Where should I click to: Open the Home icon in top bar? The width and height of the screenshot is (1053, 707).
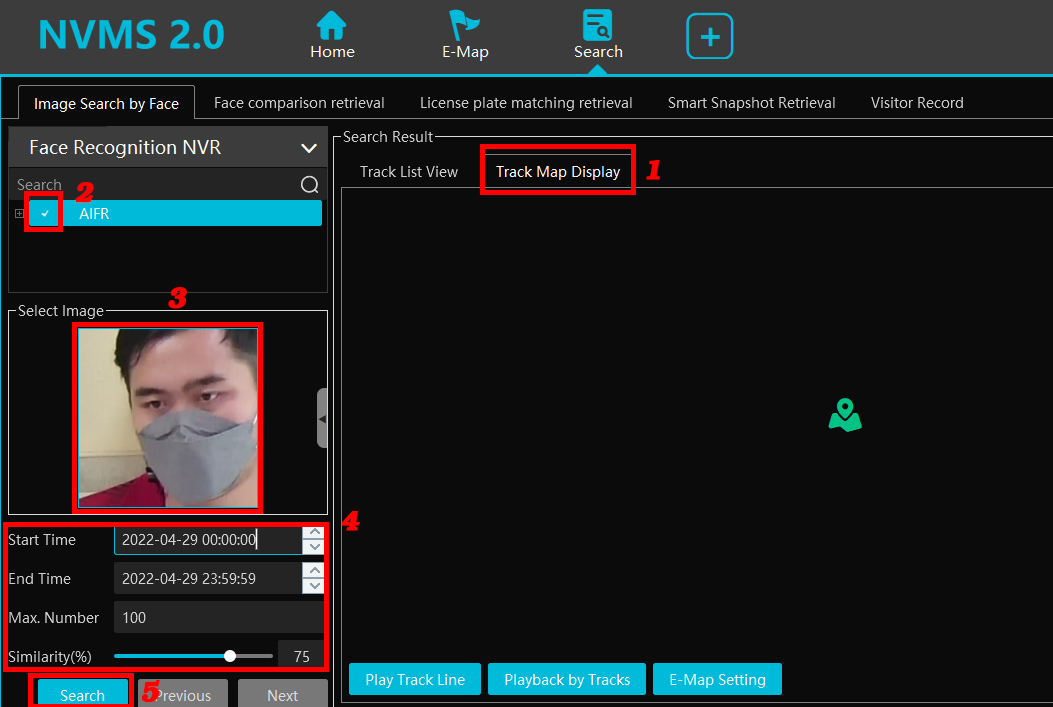point(331,26)
